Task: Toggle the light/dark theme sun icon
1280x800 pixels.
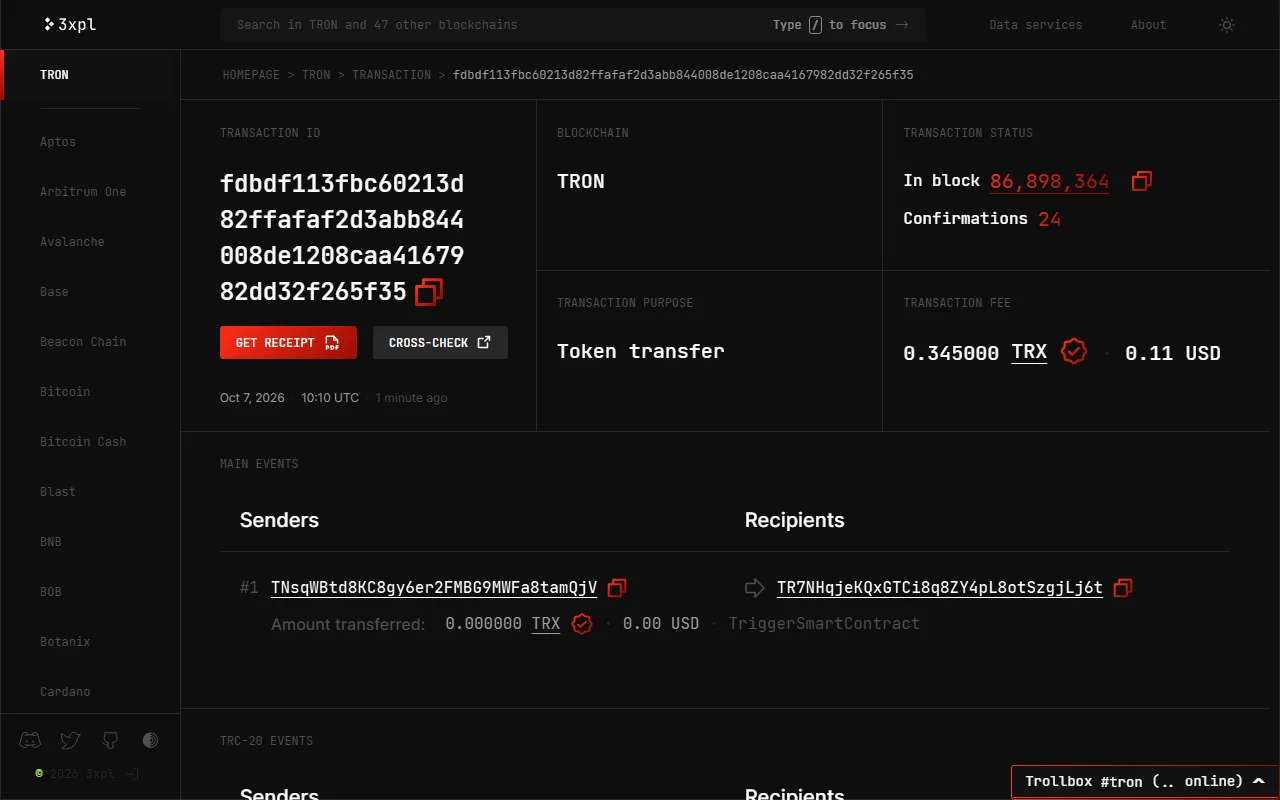Action: tap(1227, 25)
